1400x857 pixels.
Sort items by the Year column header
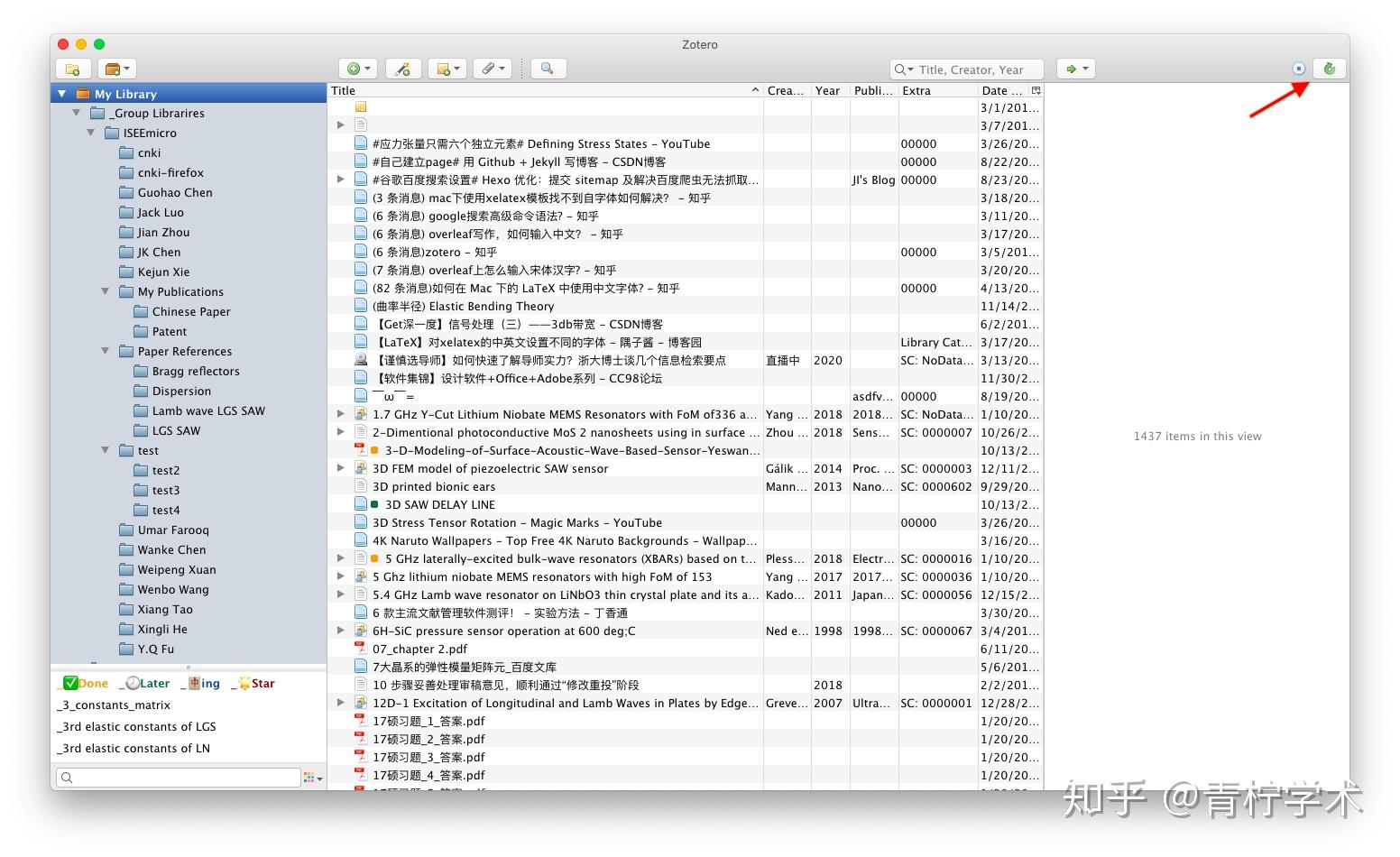pyautogui.click(x=829, y=90)
